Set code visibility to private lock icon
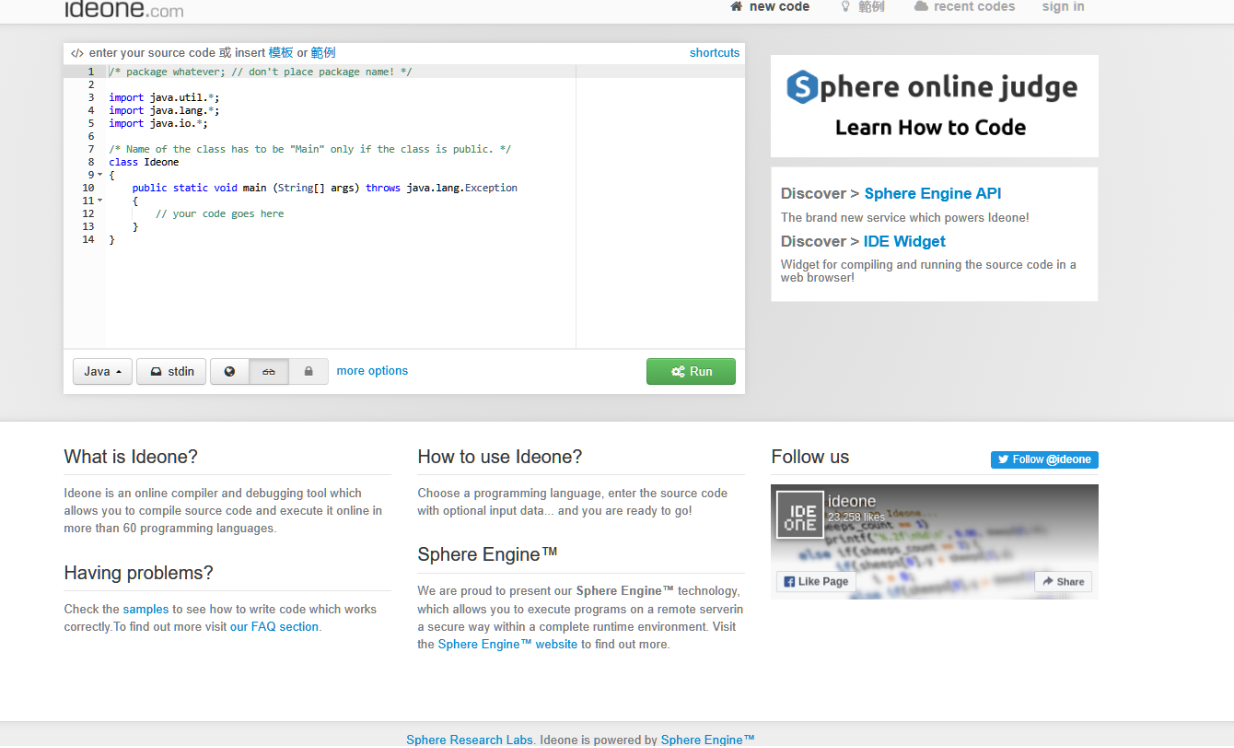The height and width of the screenshot is (748, 1234). [308, 372]
